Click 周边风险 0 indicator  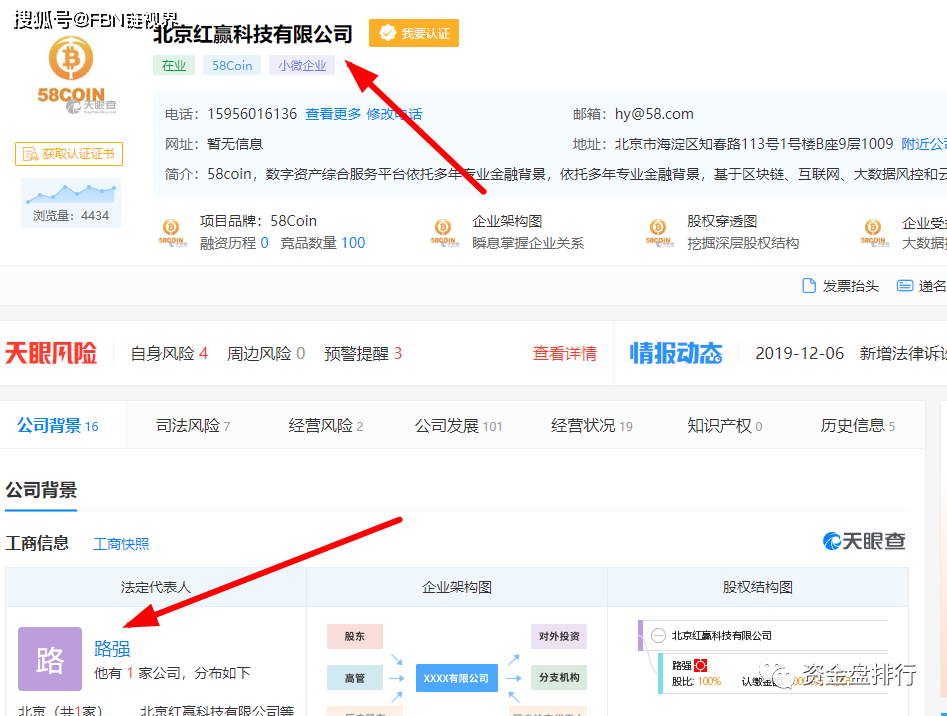pos(266,353)
